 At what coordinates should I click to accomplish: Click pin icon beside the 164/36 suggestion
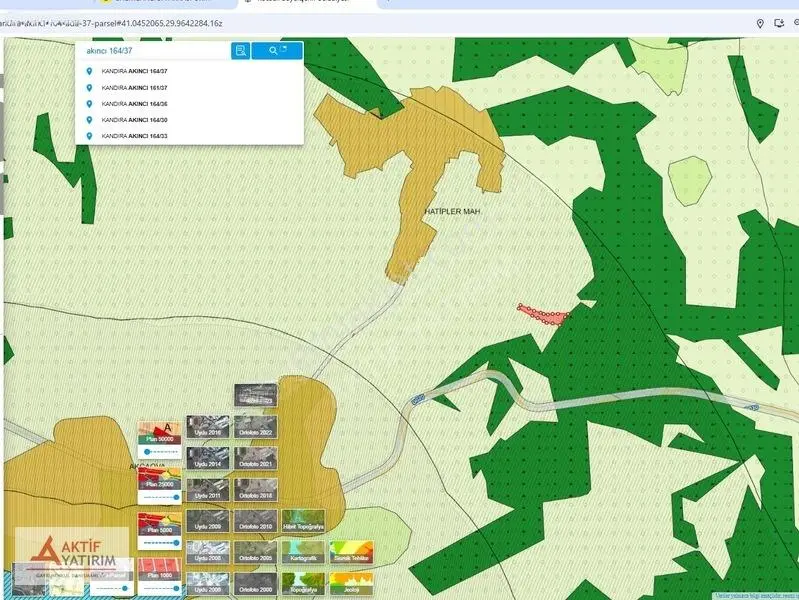(89, 103)
